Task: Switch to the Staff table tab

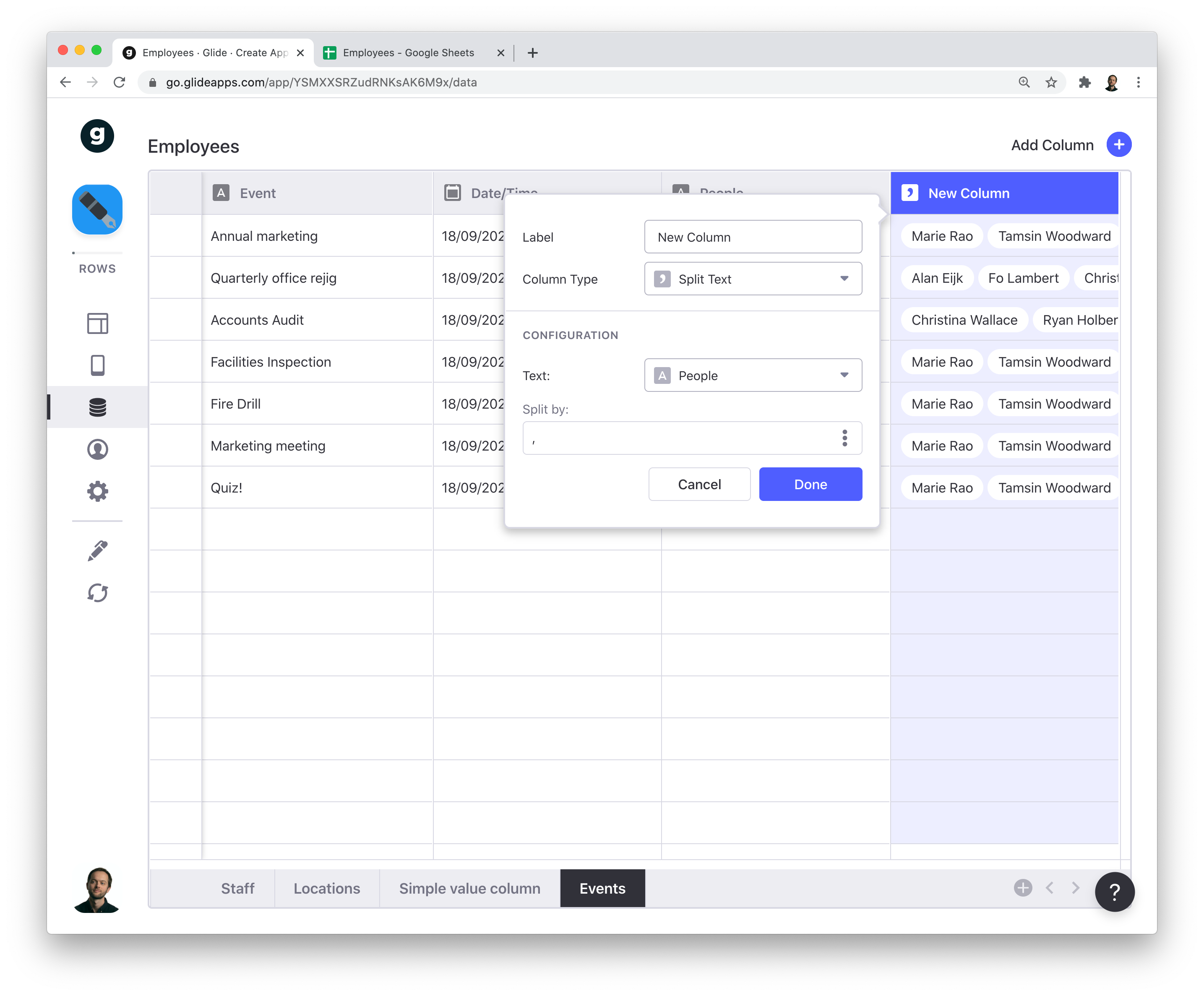Action: pos(237,888)
